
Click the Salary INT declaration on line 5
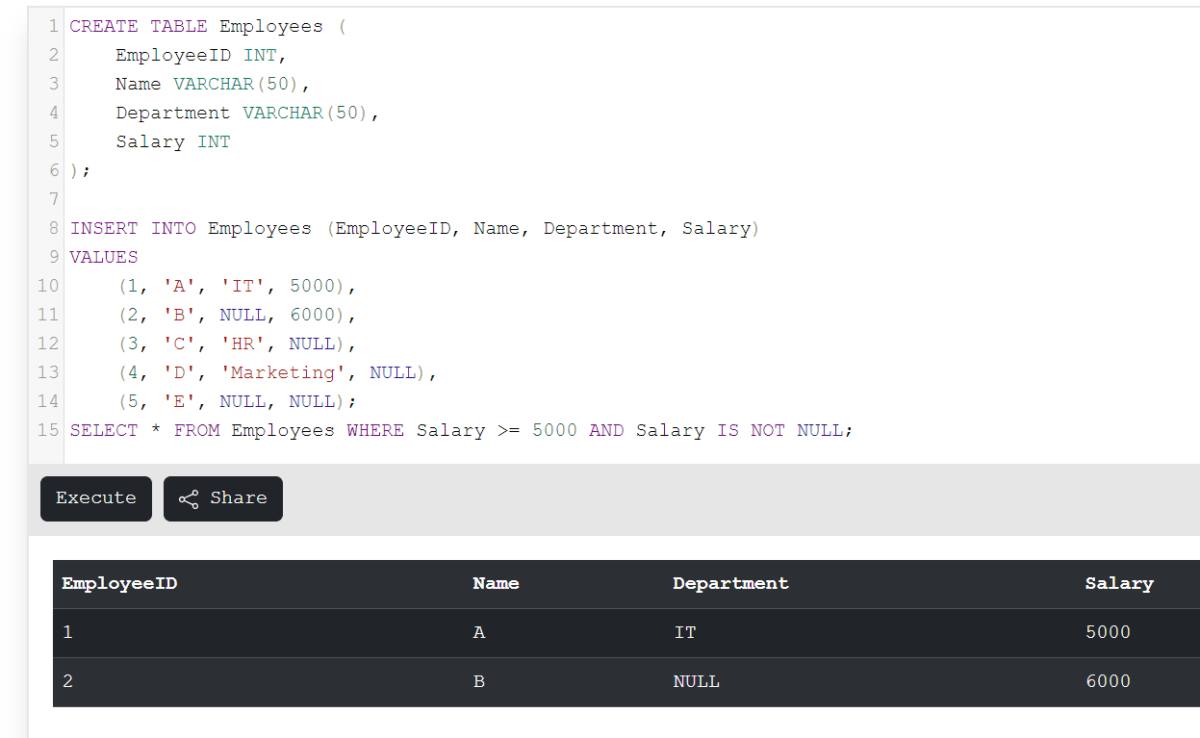172,141
